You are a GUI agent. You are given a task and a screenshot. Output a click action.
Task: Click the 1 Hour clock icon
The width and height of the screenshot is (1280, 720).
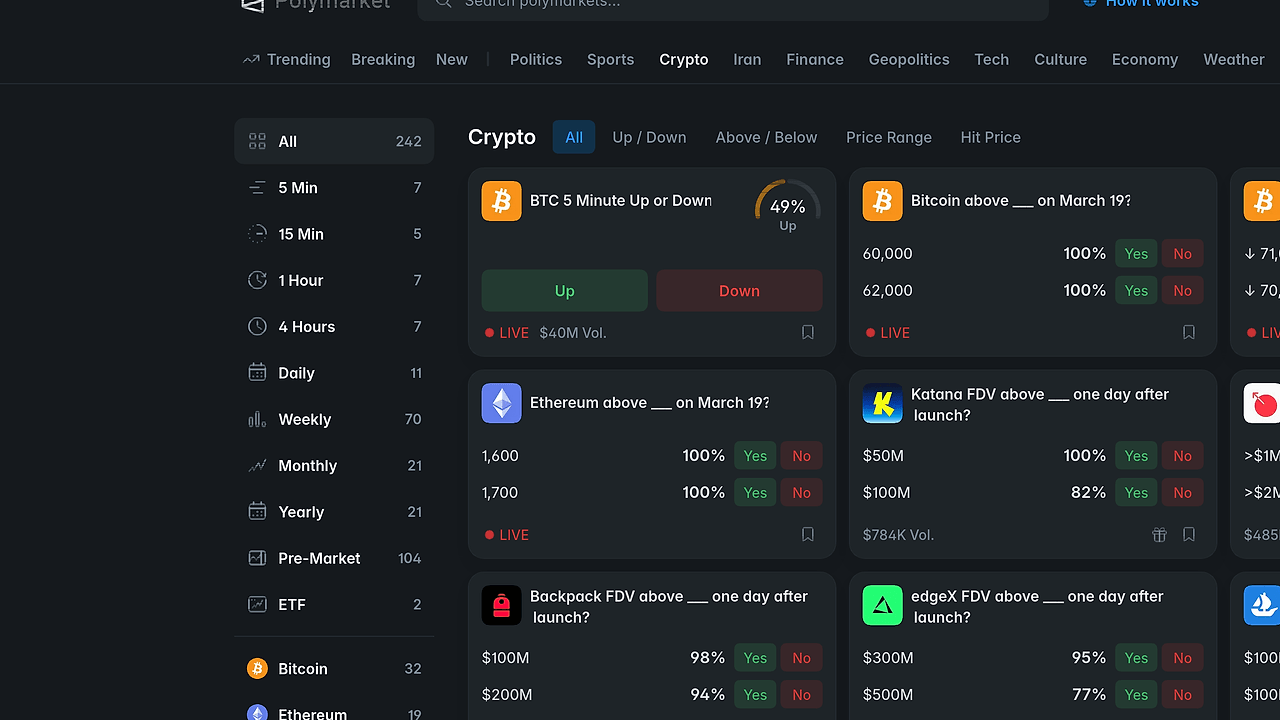tap(257, 280)
